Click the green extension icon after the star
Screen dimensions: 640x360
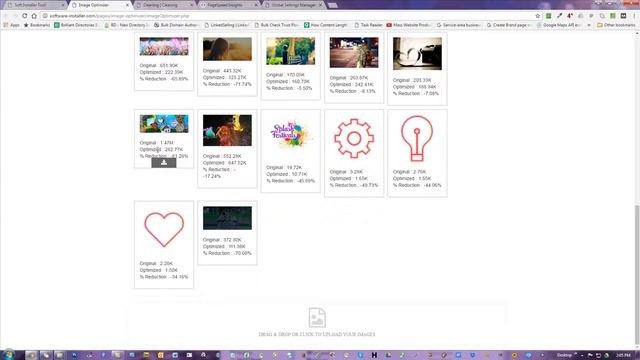549,16
